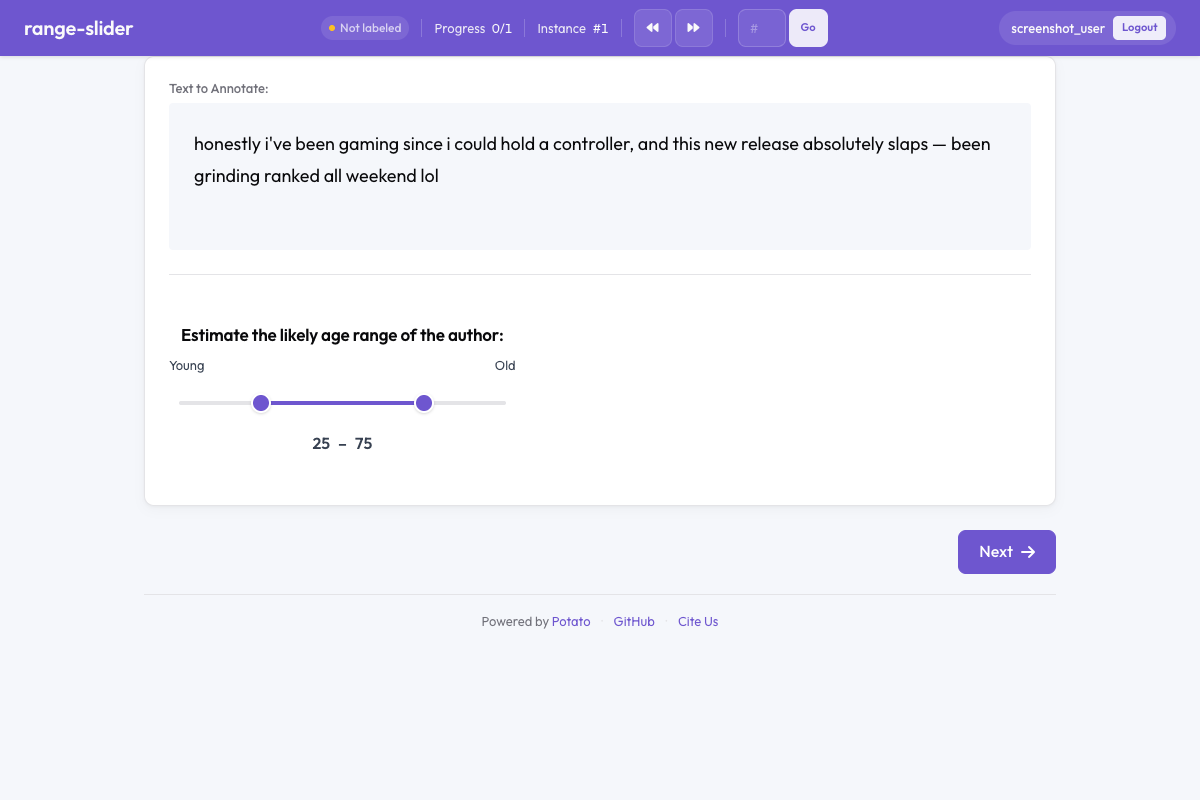Click the range-slider app title
The height and width of the screenshot is (800, 1200).
coord(79,28)
